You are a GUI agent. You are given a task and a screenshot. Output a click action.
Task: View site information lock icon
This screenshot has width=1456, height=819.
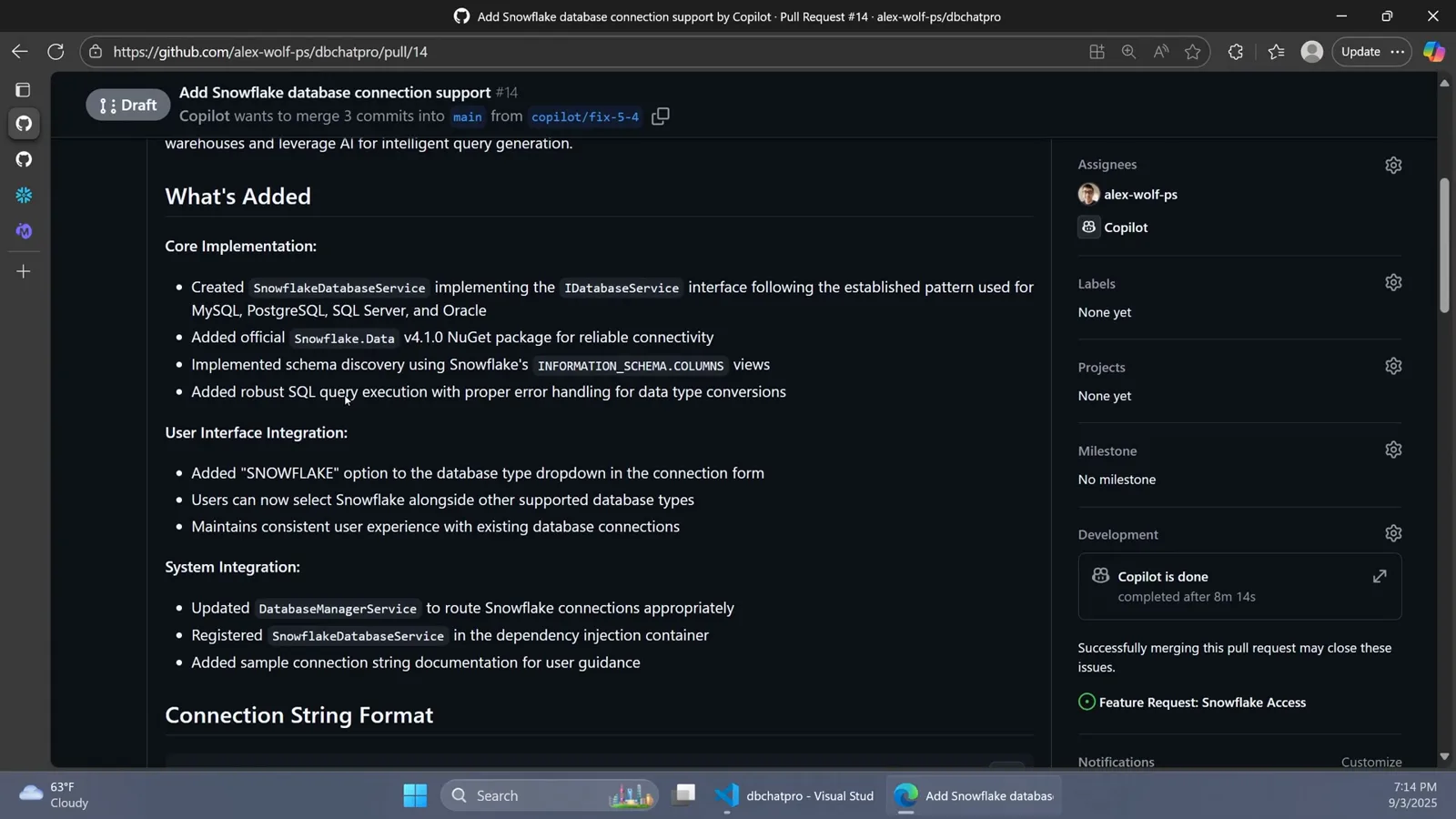pyautogui.click(x=96, y=52)
